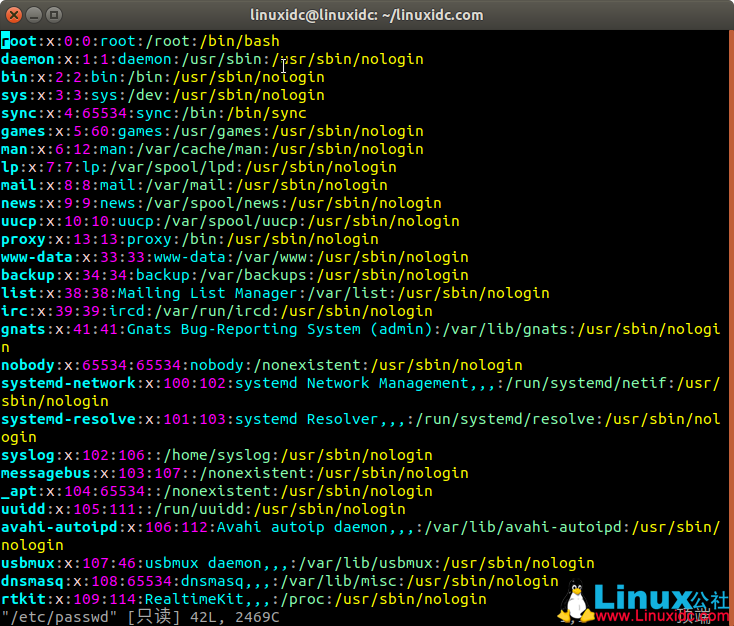Click 42L, 2469C in the status line
734x626 pixels.
235,617
